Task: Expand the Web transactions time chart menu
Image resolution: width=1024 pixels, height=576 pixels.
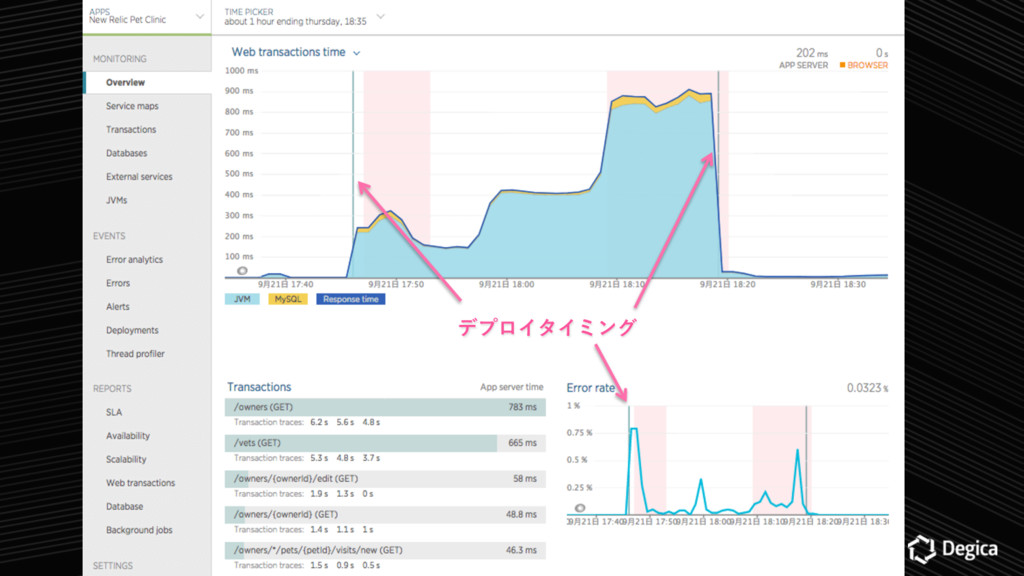Action: click(x=357, y=53)
